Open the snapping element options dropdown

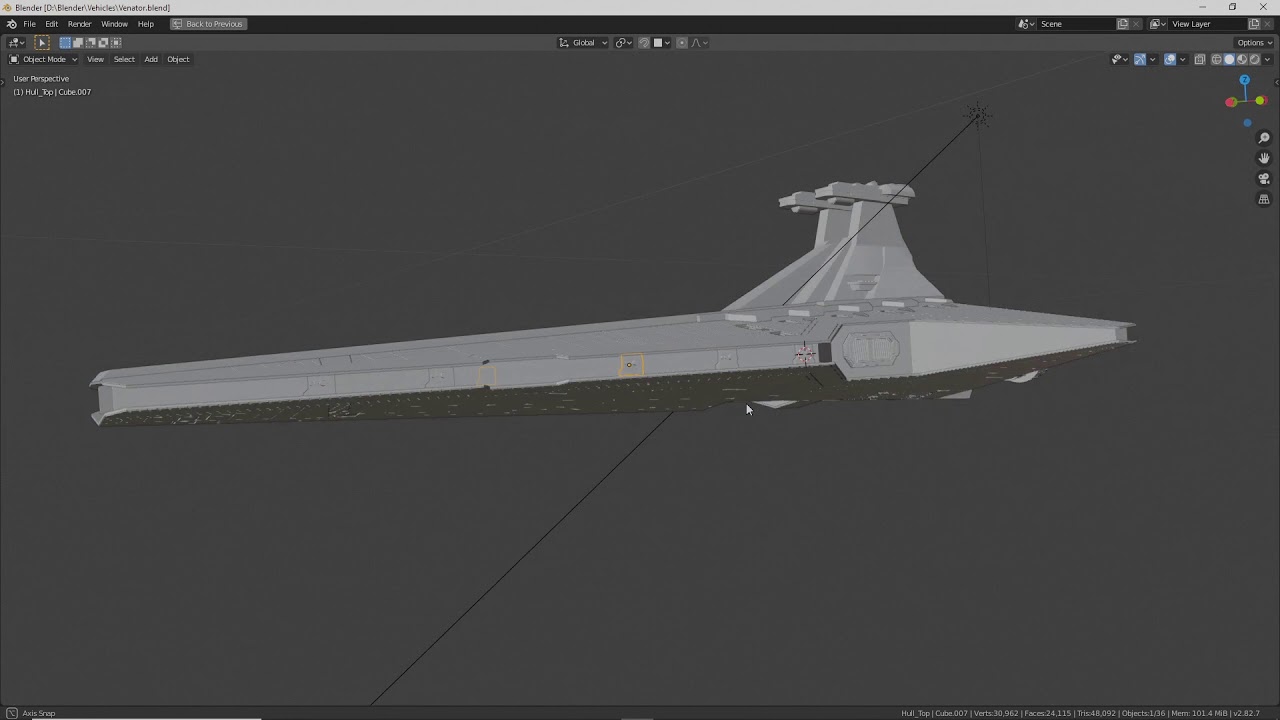[662, 42]
